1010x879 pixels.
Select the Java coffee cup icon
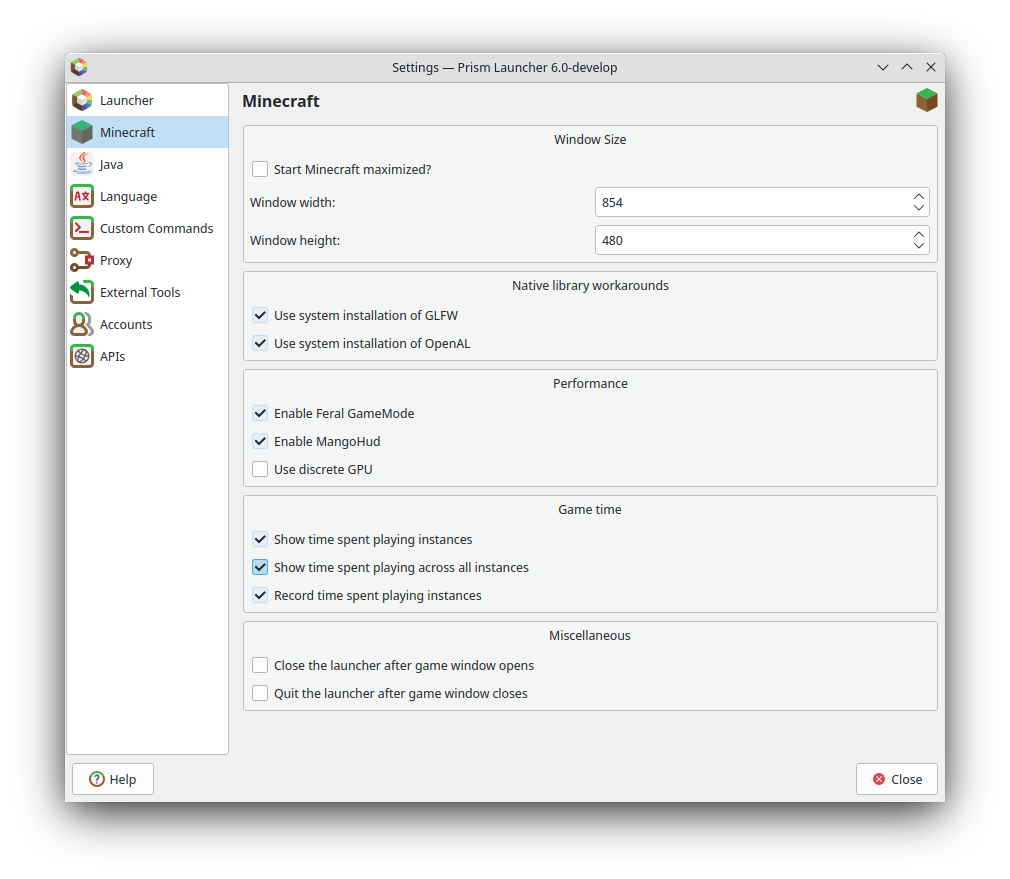point(82,164)
